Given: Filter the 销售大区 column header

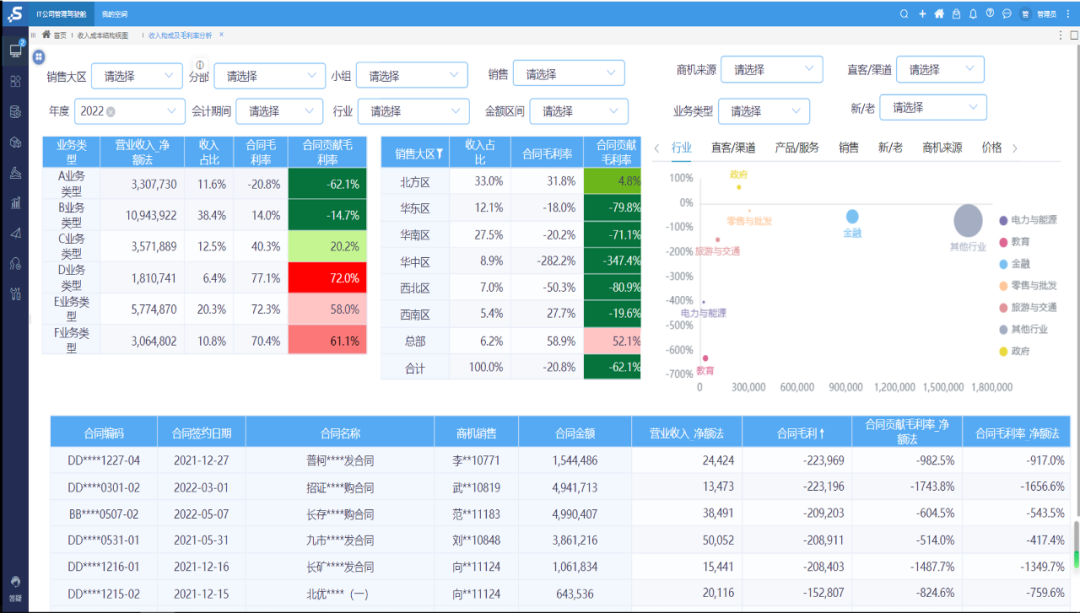Looking at the screenshot, I should pos(439,154).
